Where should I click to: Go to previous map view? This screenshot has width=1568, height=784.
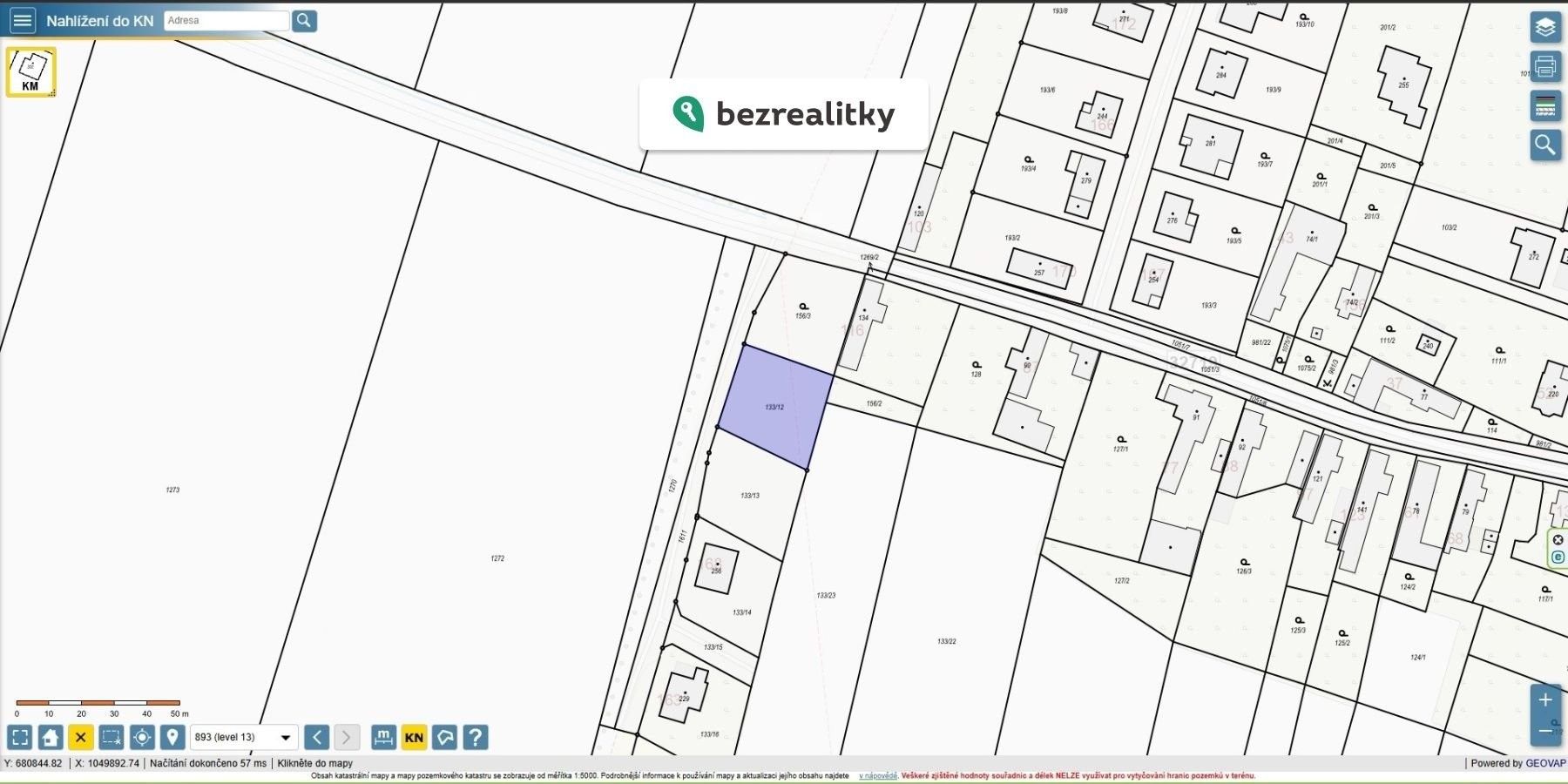coord(317,738)
